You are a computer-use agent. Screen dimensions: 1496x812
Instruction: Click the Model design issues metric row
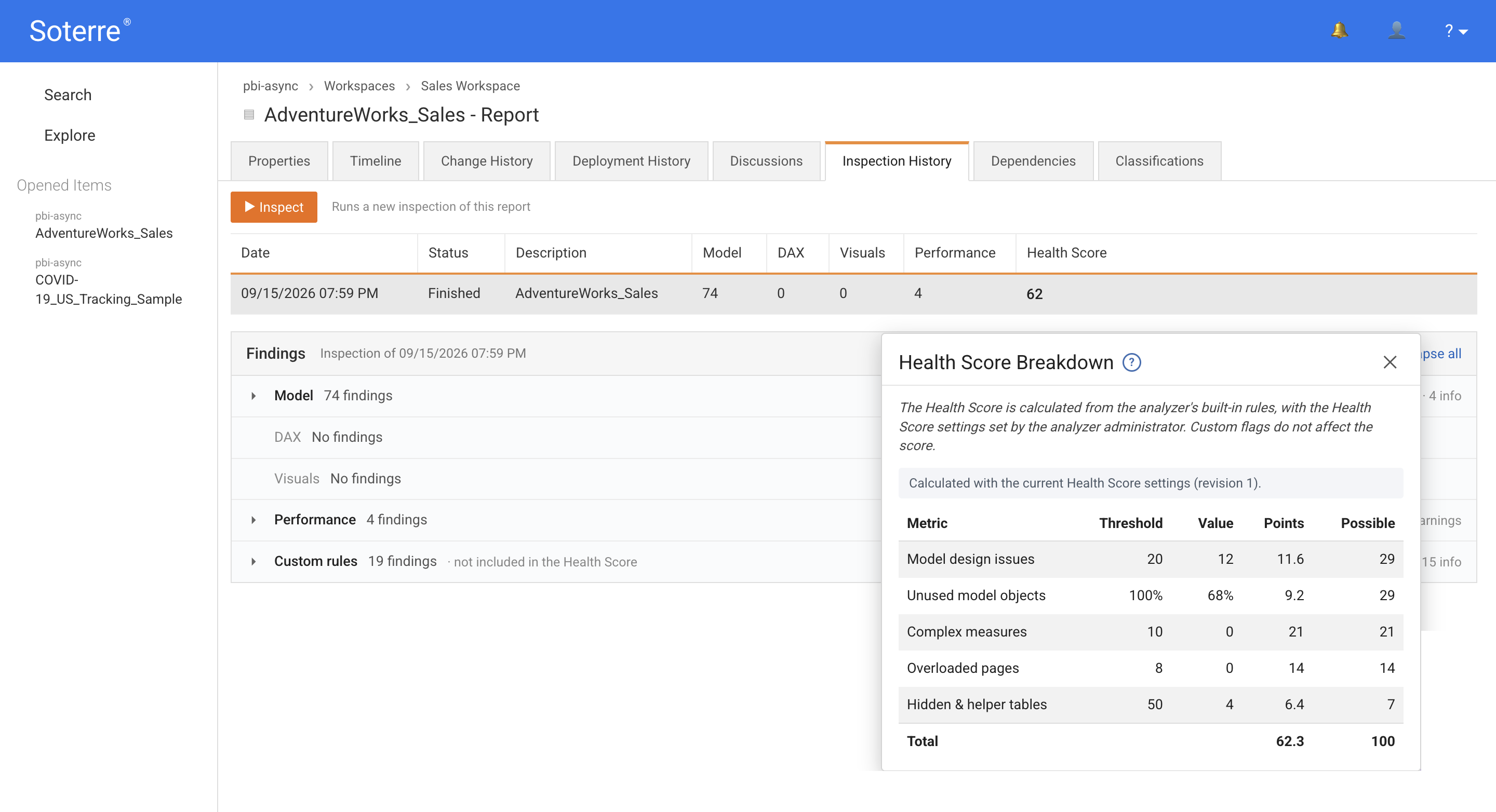[1150, 560]
